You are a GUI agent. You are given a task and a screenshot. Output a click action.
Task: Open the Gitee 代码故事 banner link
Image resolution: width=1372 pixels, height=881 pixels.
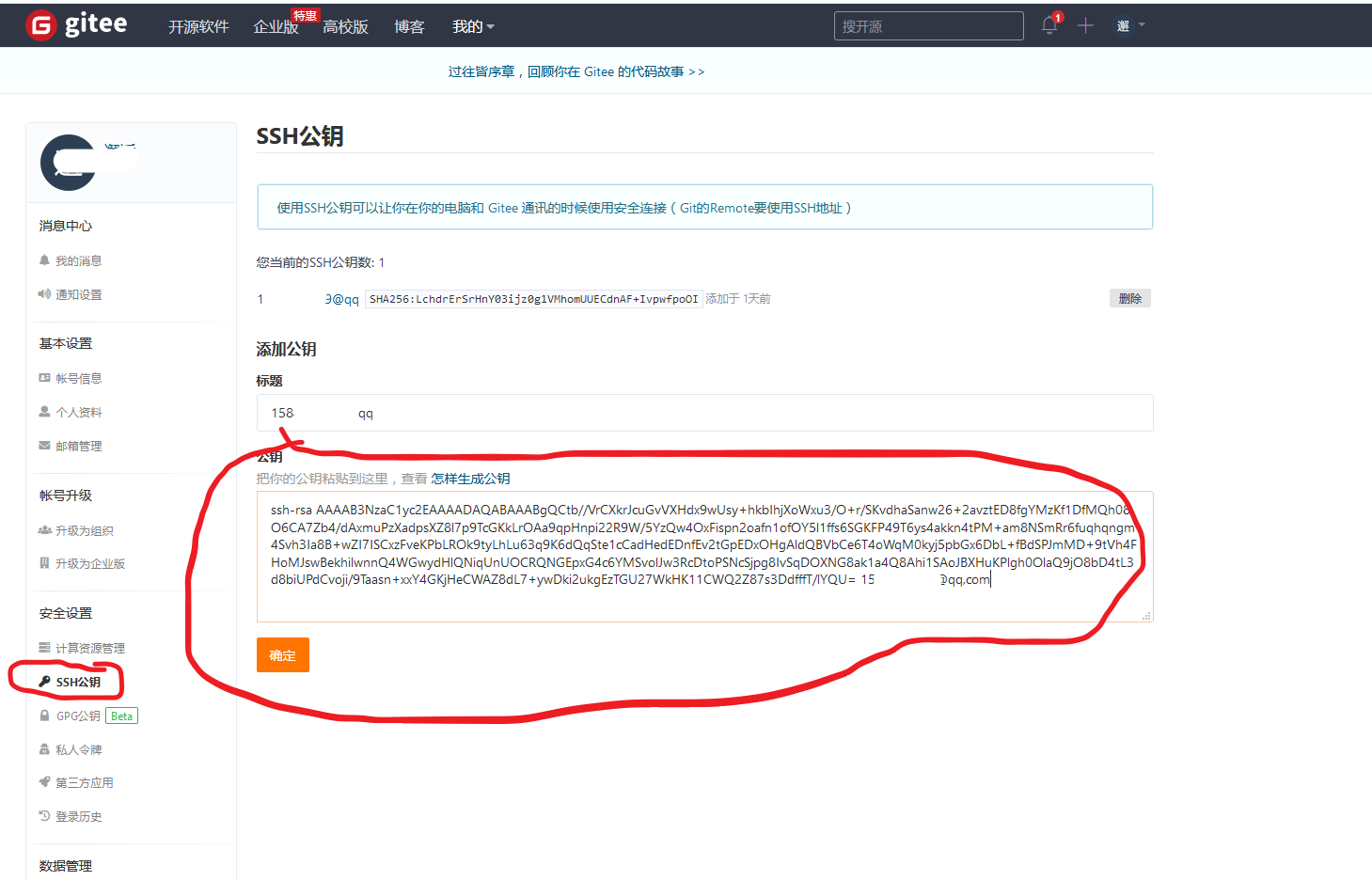(x=576, y=71)
